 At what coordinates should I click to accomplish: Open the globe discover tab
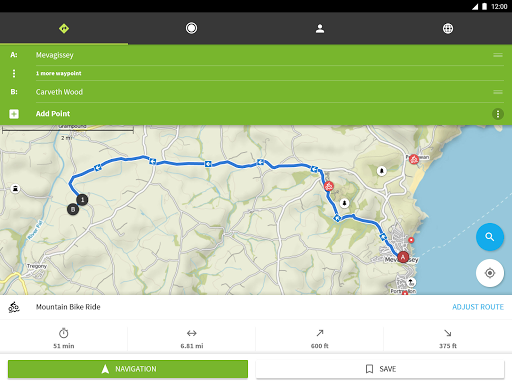(x=448, y=29)
